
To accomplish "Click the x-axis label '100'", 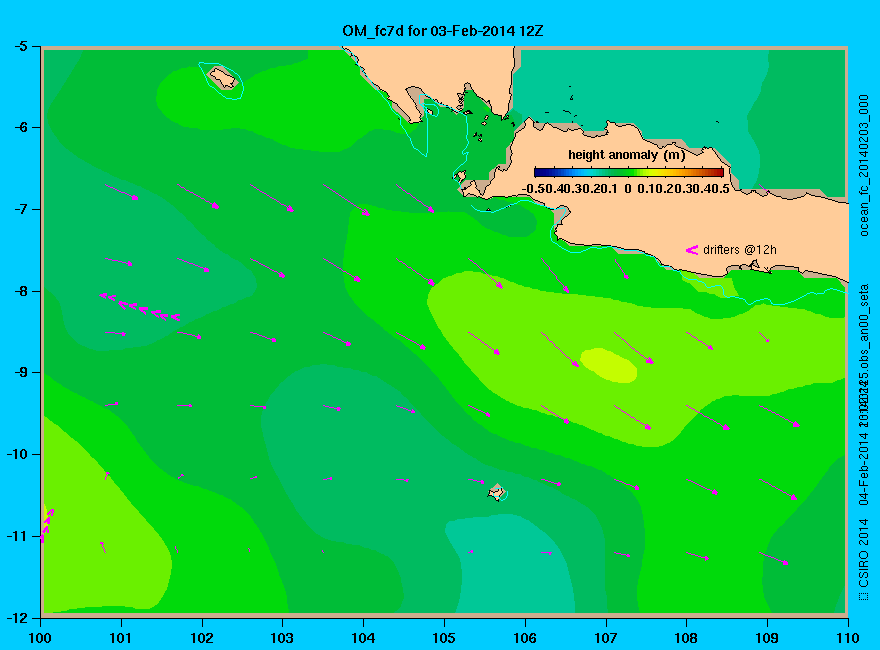I will (40, 638).
